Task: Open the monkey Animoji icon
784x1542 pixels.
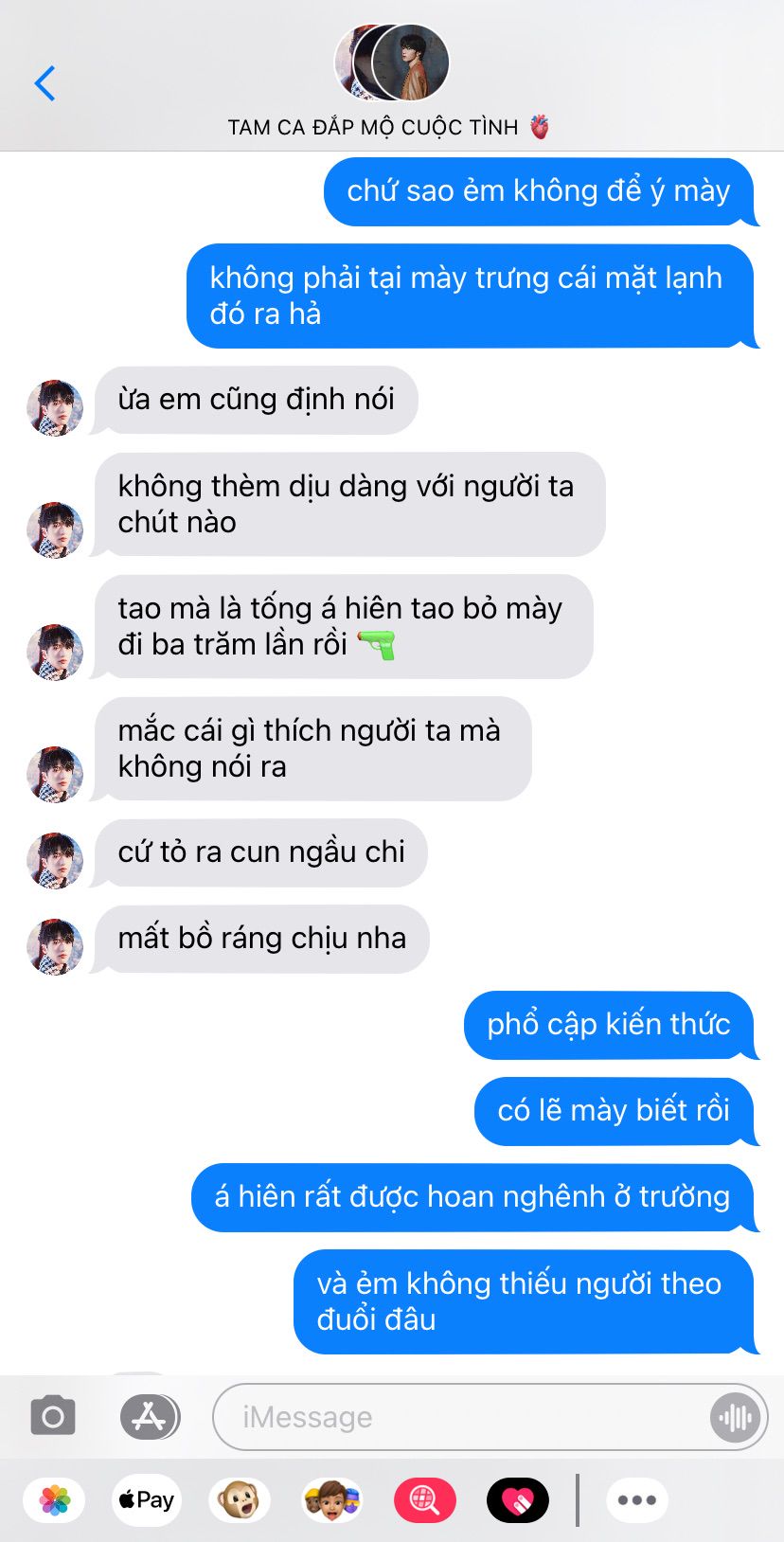Action: coord(240,1500)
